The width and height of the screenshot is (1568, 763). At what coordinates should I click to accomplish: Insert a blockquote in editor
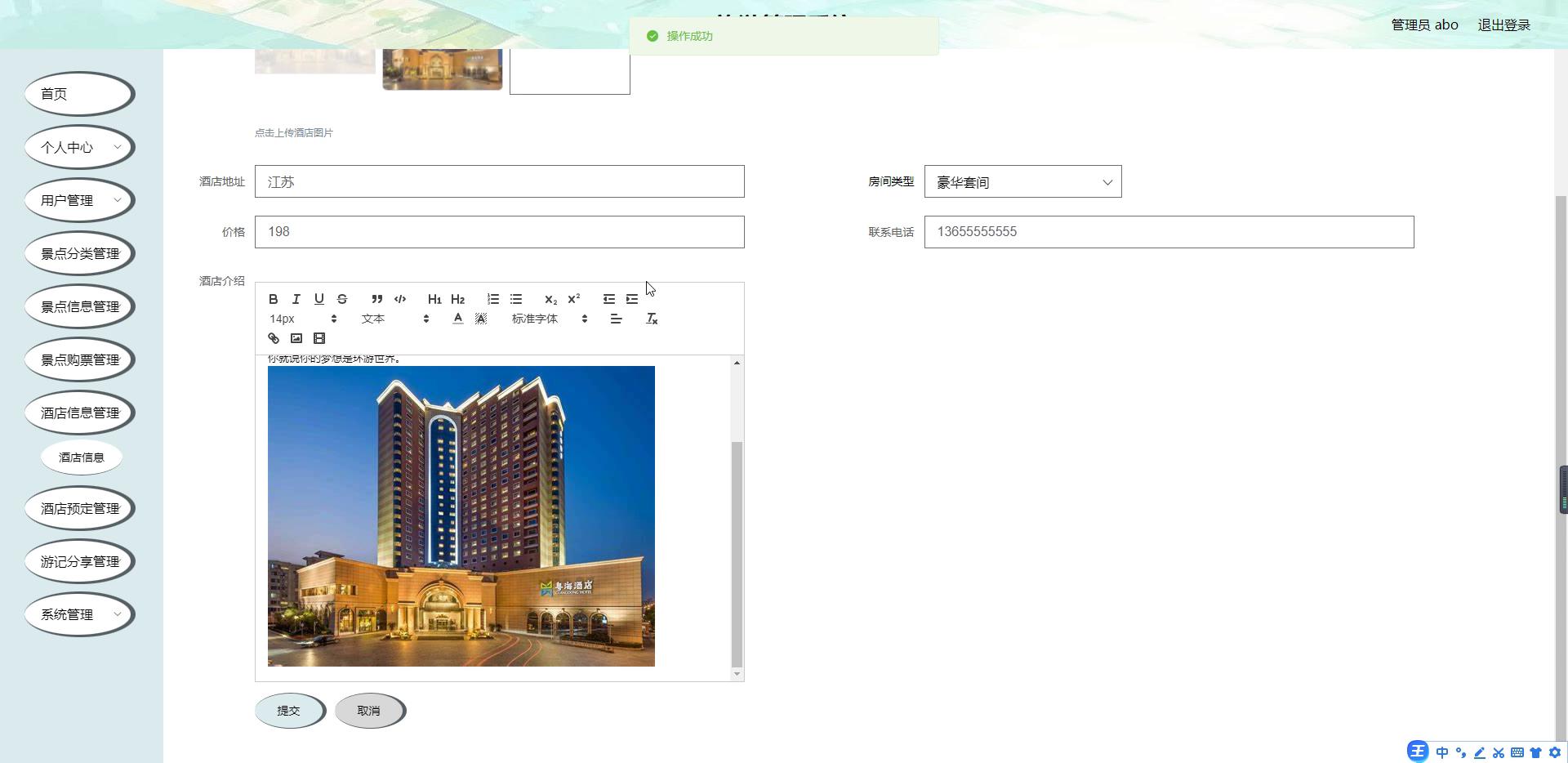pyautogui.click(x=376, y=299)
